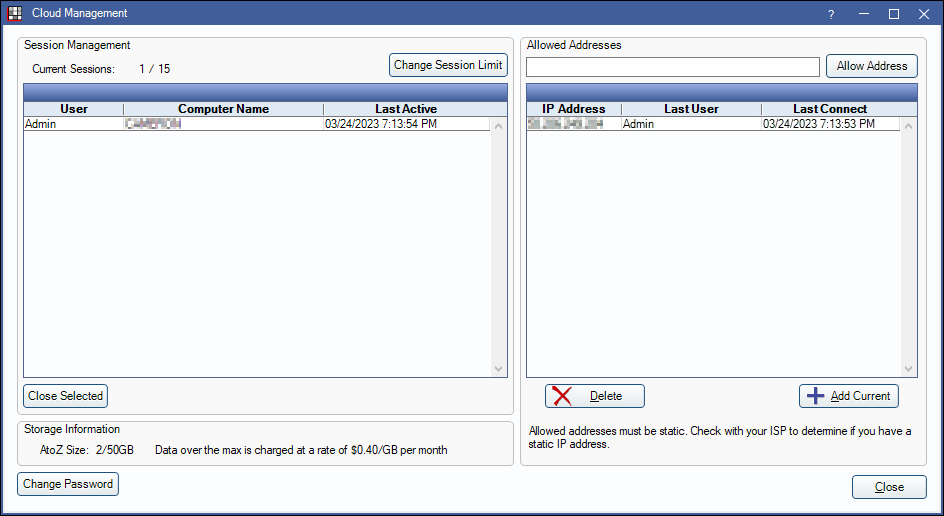
Task: Click the Close Selected button
Action: click(x=65, y=396)
